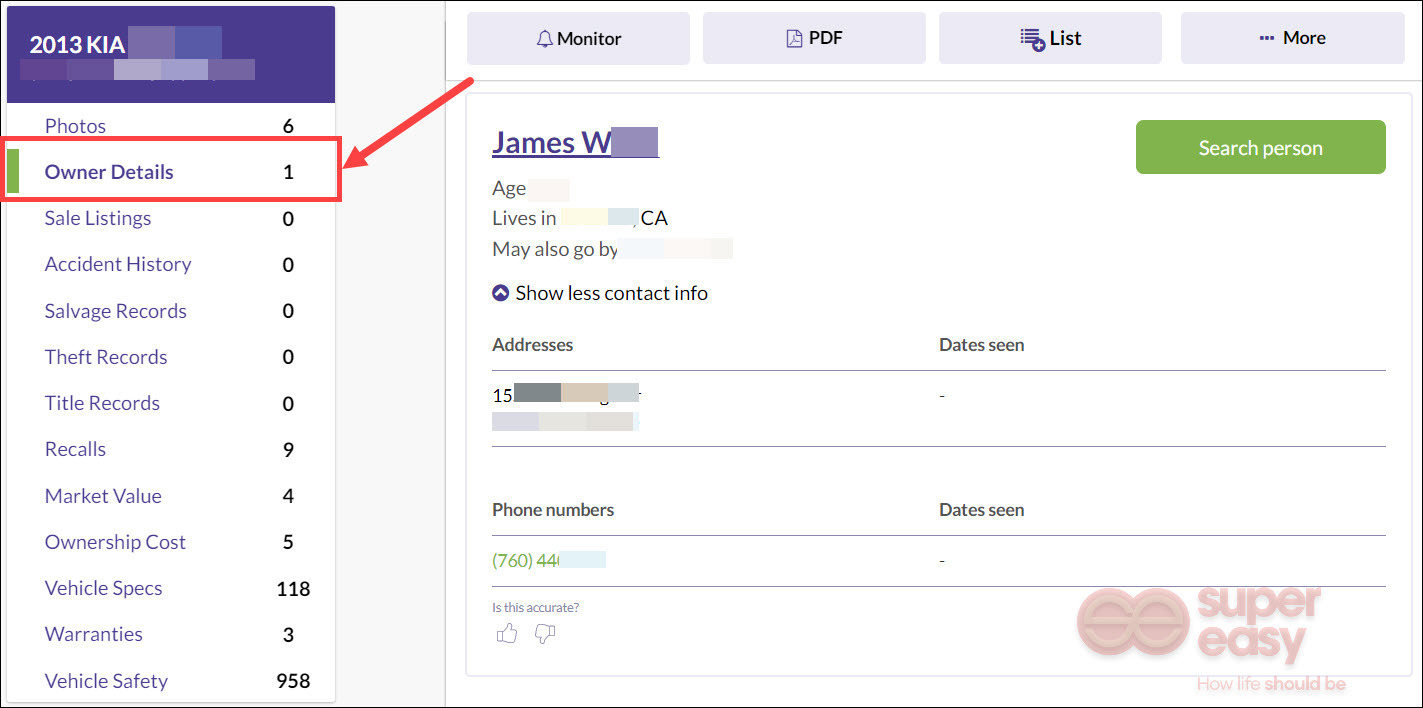The height and width of the screenshot is (708, 1423).
Task: Click the "958" count for Vehicle Safety
Action: pos(293,681)
